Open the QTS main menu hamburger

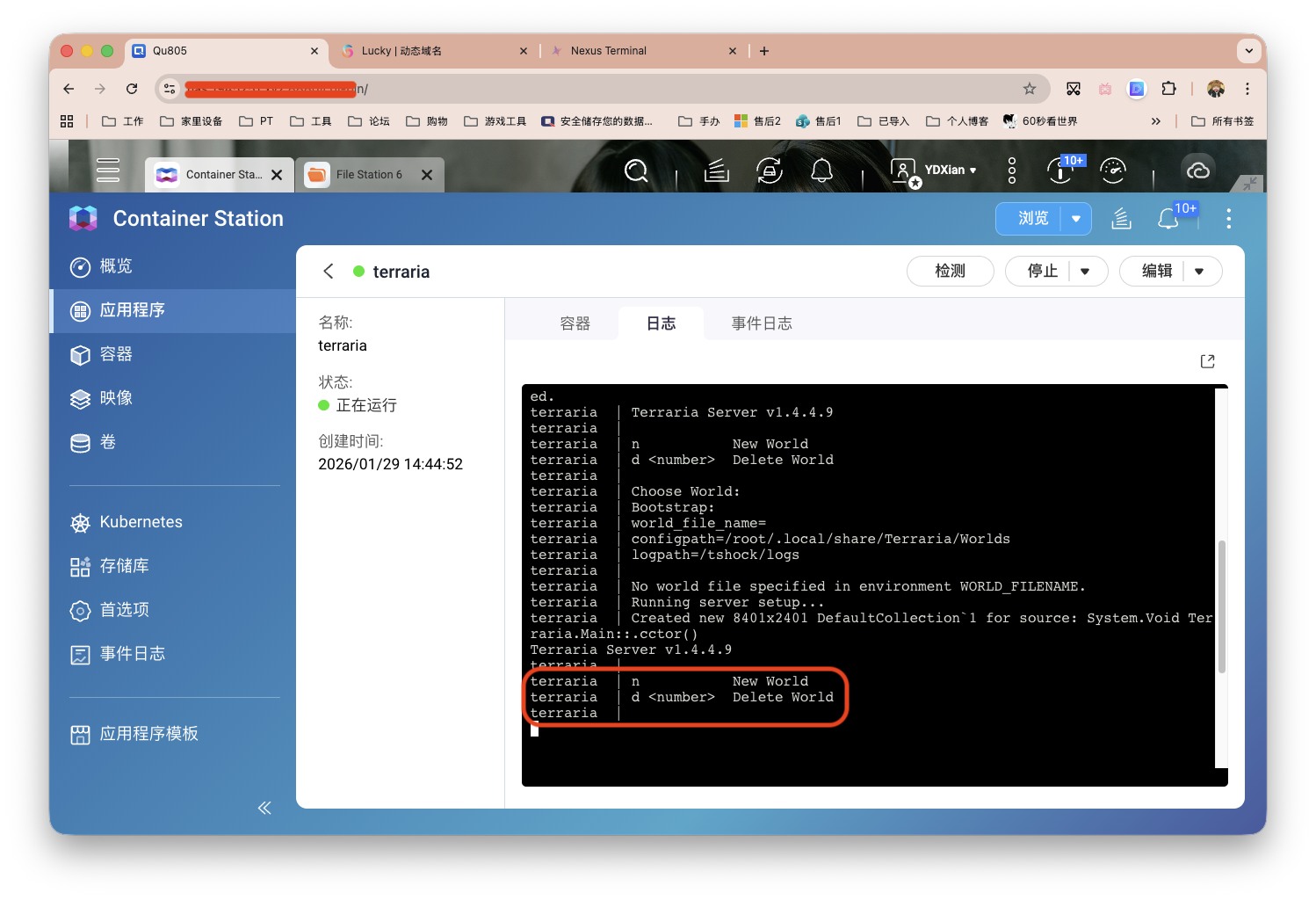point(108,171)
